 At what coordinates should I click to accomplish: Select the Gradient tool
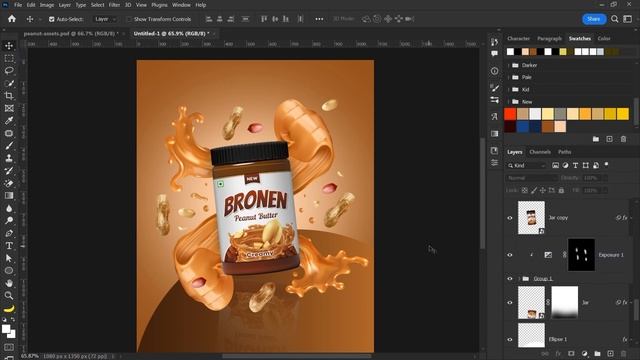(9, 196)
